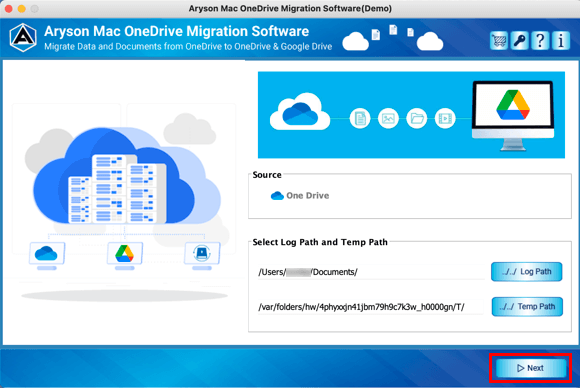Close the window with red button
This screenshot has width=580, height=388.
click(x=9, y=9)
